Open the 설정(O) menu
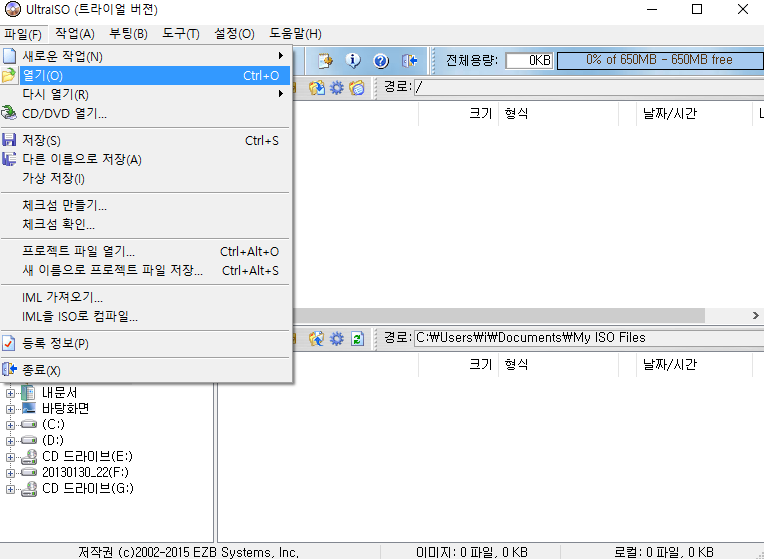Screen dimensions: 764x559 (x=234, y=34)
